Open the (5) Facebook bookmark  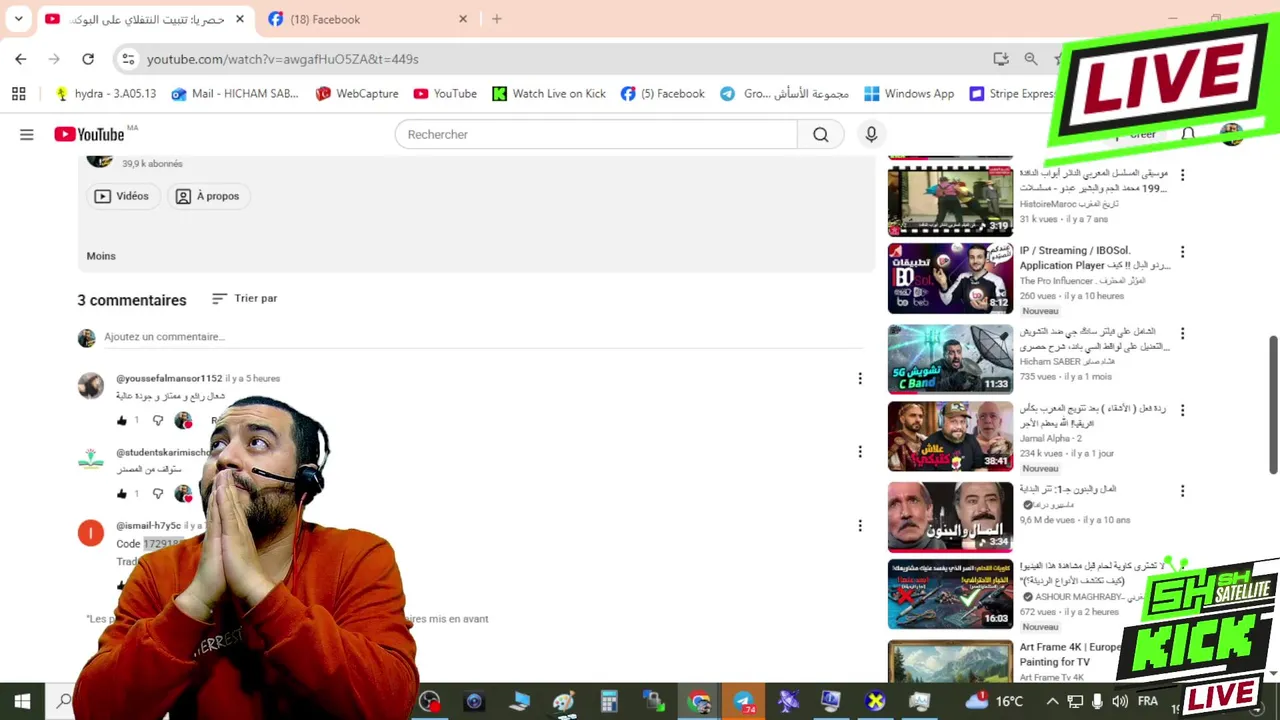[662, 93]
